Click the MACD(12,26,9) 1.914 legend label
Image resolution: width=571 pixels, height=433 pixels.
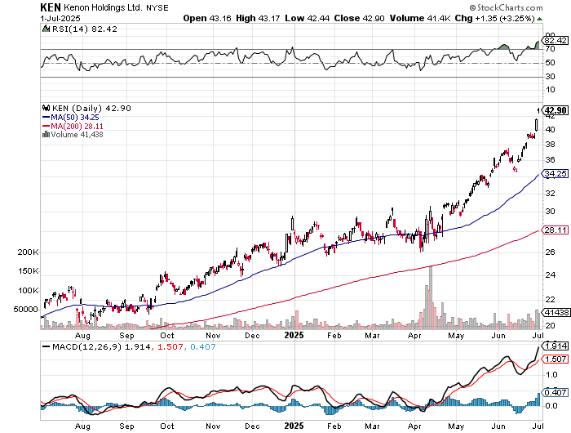click(101, 347)
